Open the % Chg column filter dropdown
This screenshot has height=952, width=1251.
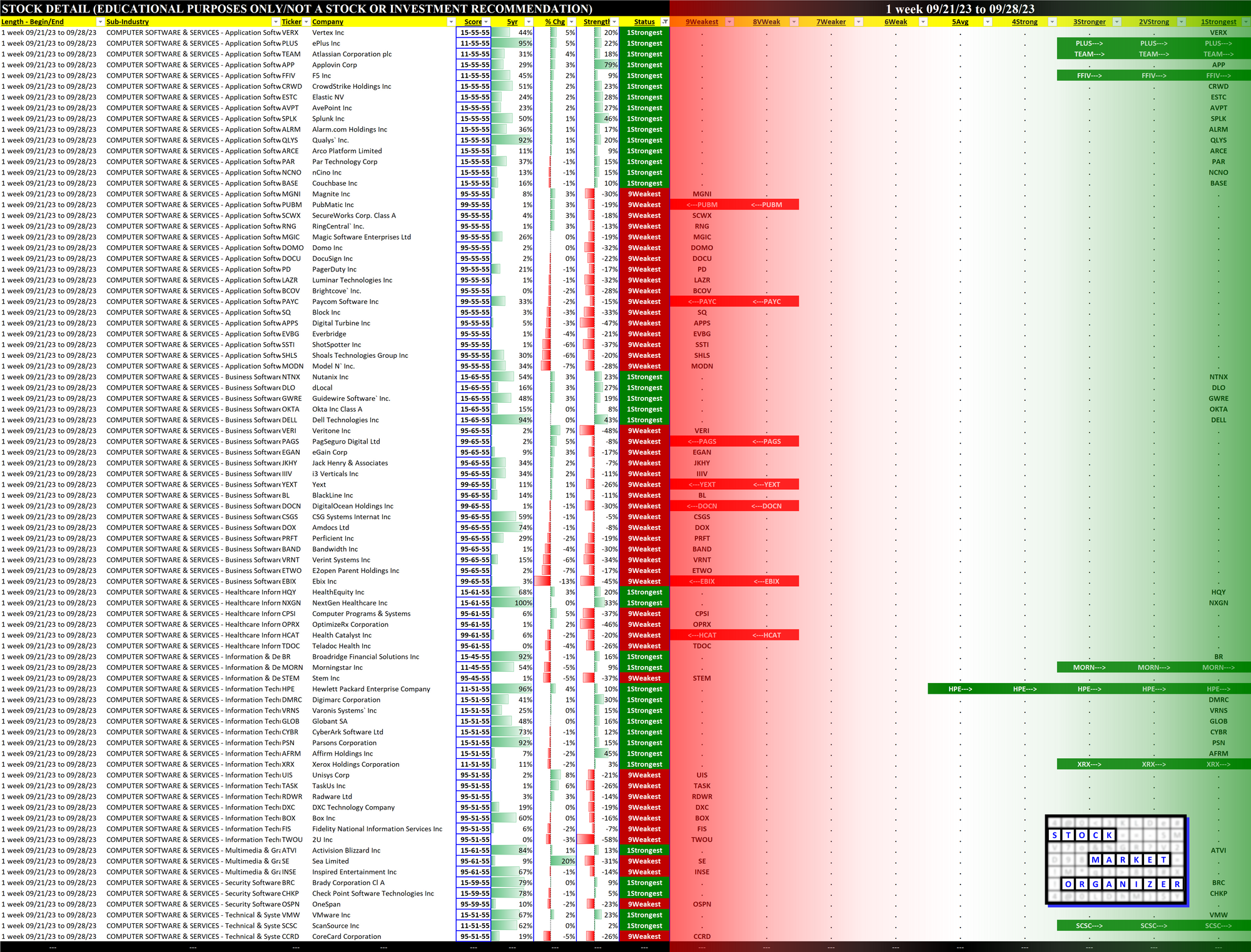click(x=572, y=22)
